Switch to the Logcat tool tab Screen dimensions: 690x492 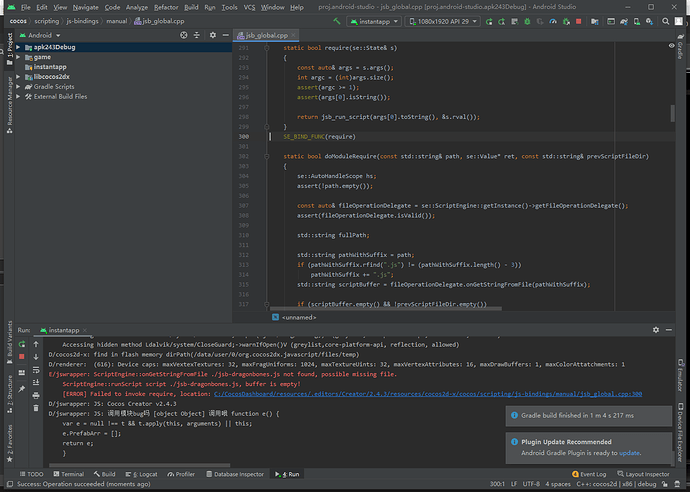pyautogui.click(x=144, y=473)
